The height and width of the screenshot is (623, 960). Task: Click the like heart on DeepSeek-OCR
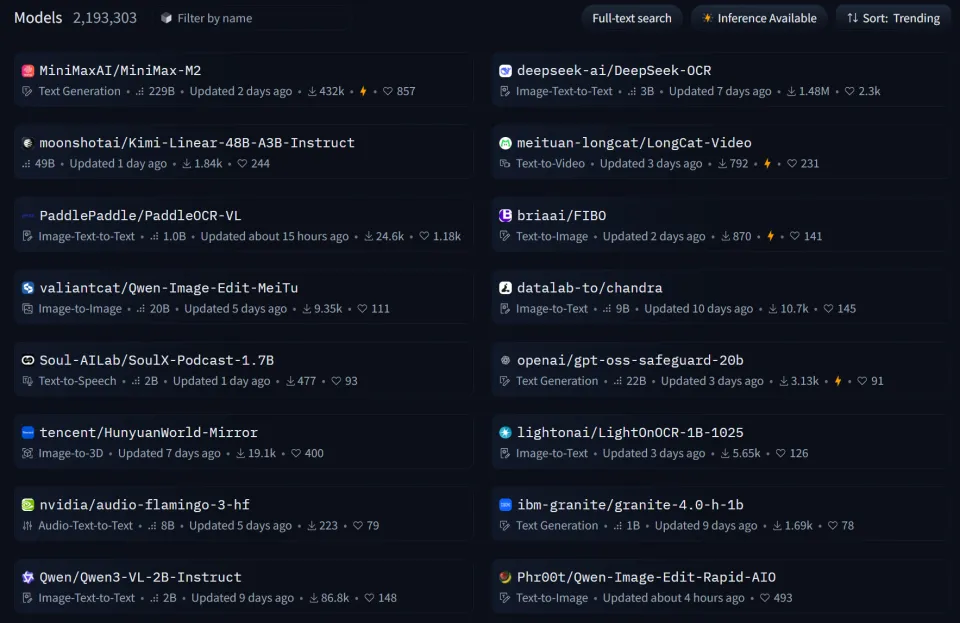(849, 91)
